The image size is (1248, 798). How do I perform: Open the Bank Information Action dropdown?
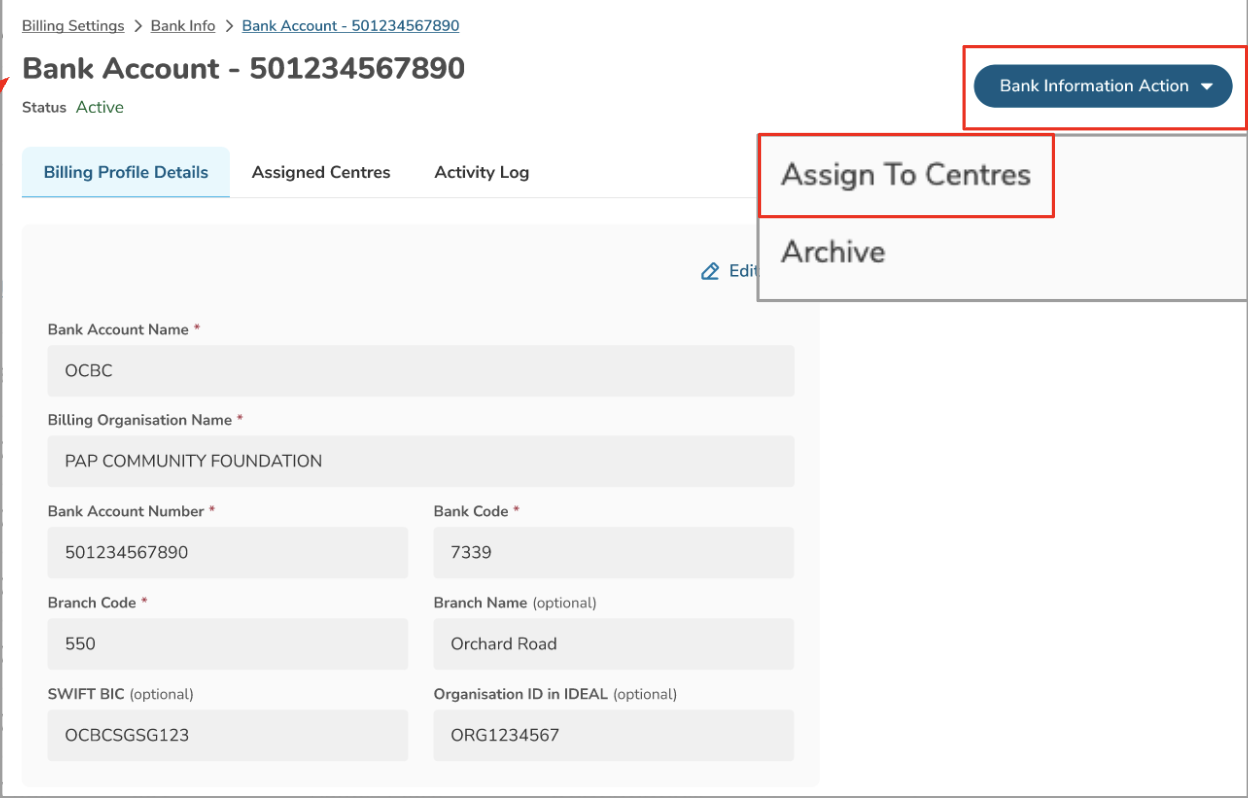1103,86
